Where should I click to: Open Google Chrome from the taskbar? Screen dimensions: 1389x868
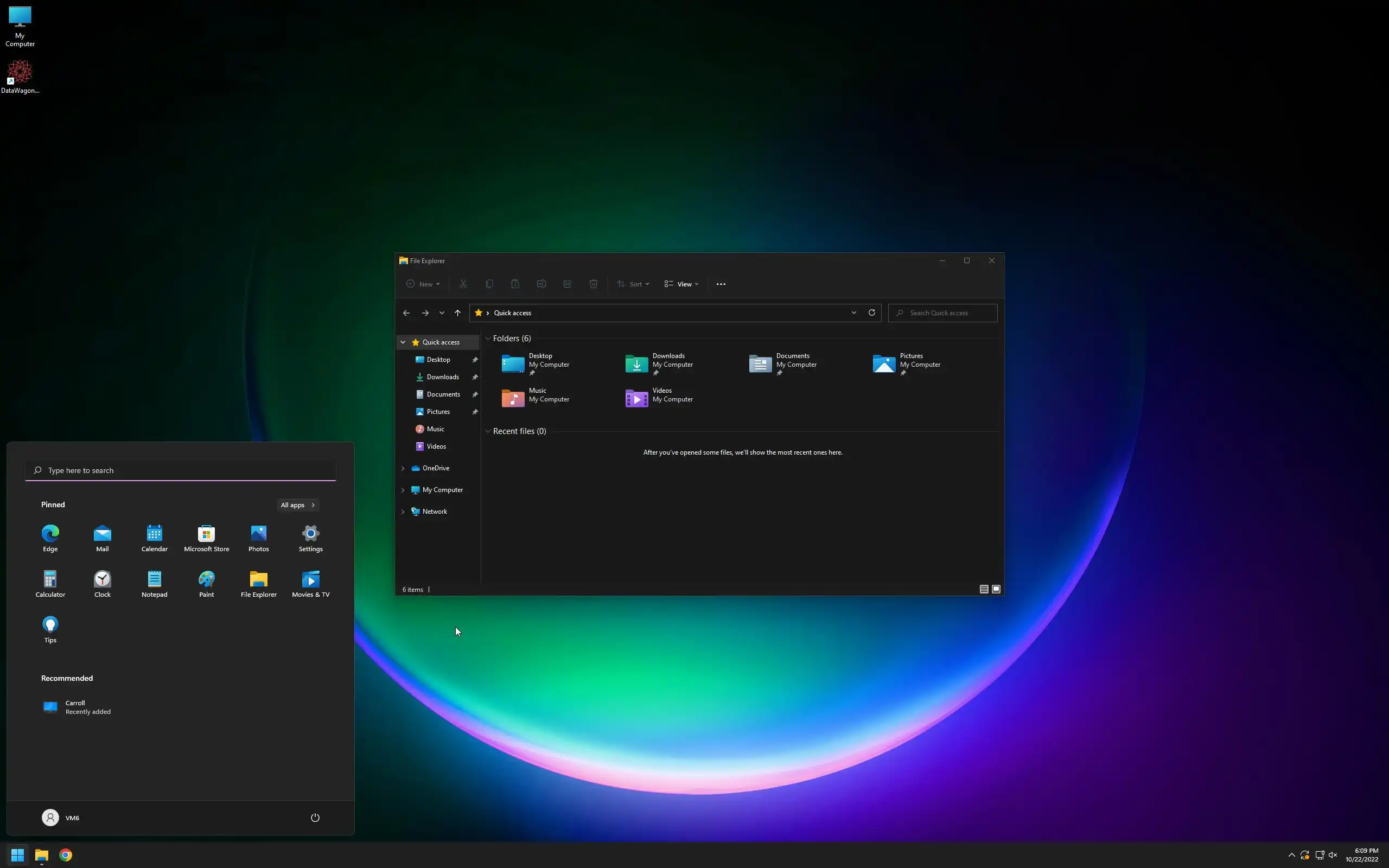click(66, 855)
